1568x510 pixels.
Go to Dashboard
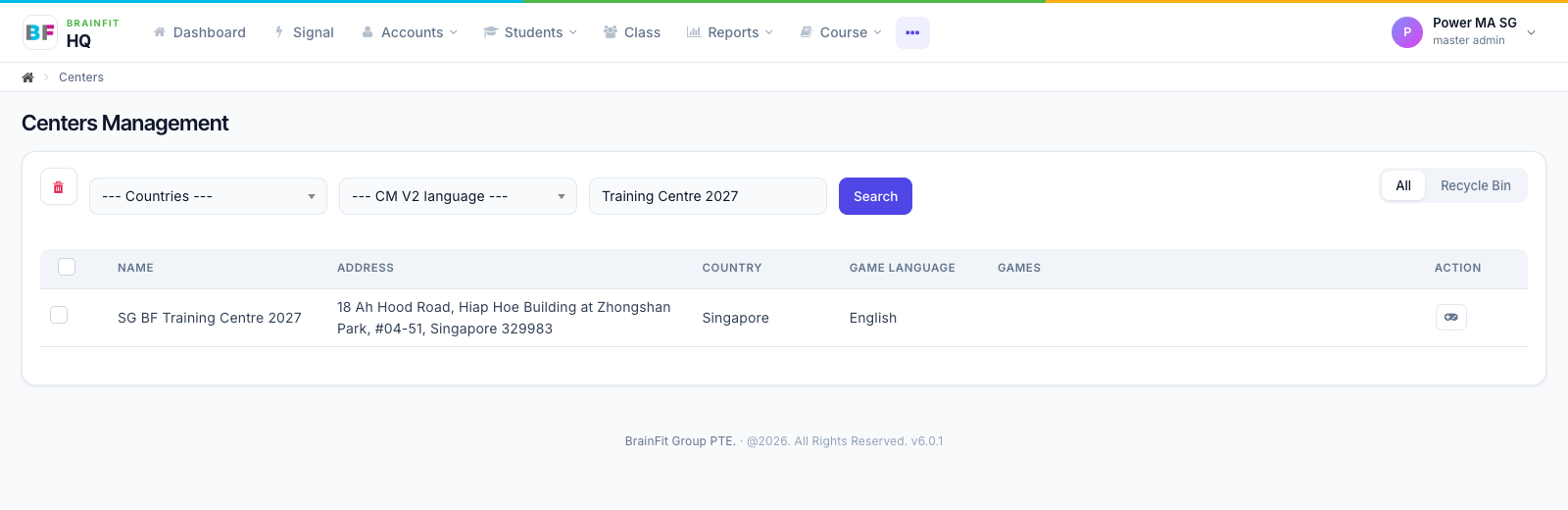tap(200, 32)
